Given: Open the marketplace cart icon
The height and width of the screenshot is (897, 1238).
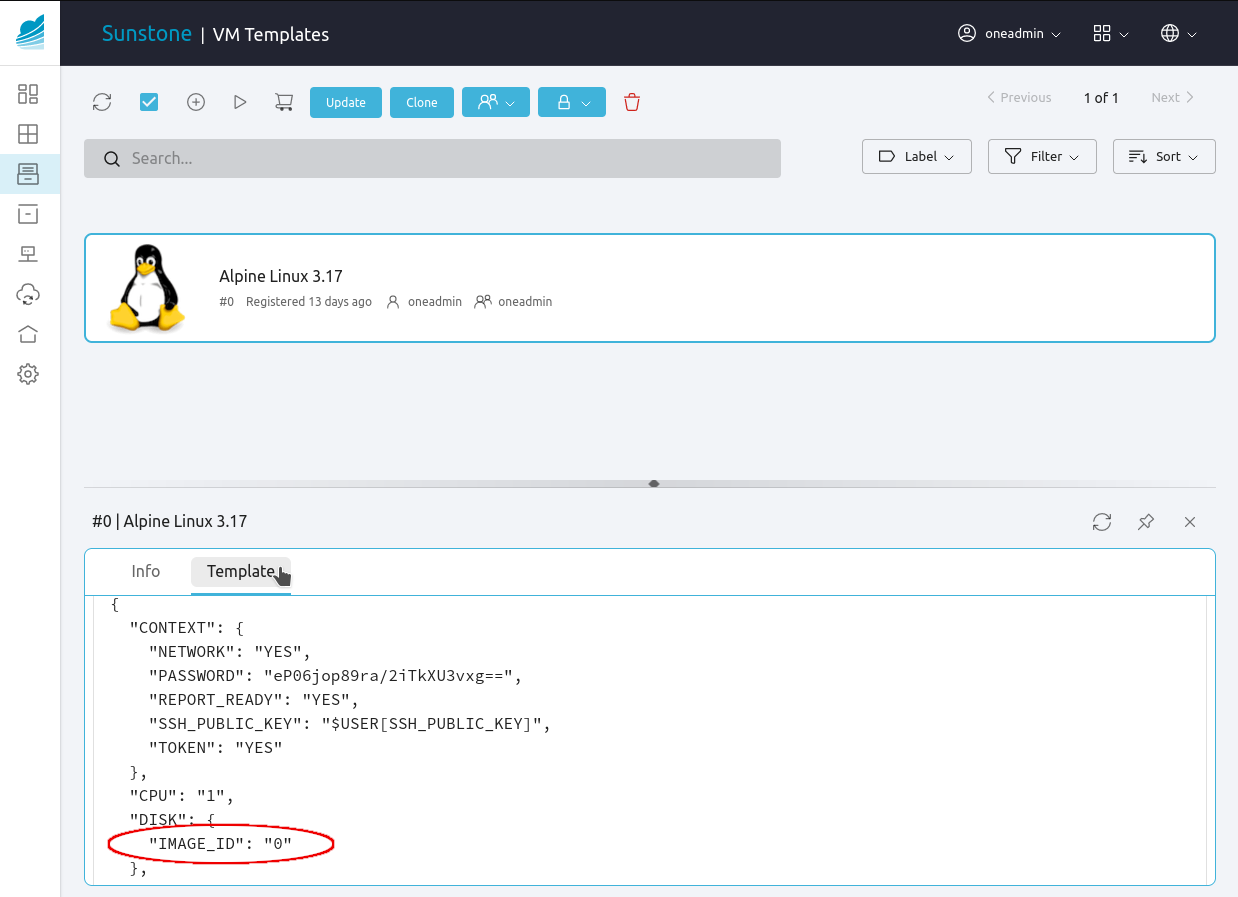Looking at the screenshot, I should 284,102.
